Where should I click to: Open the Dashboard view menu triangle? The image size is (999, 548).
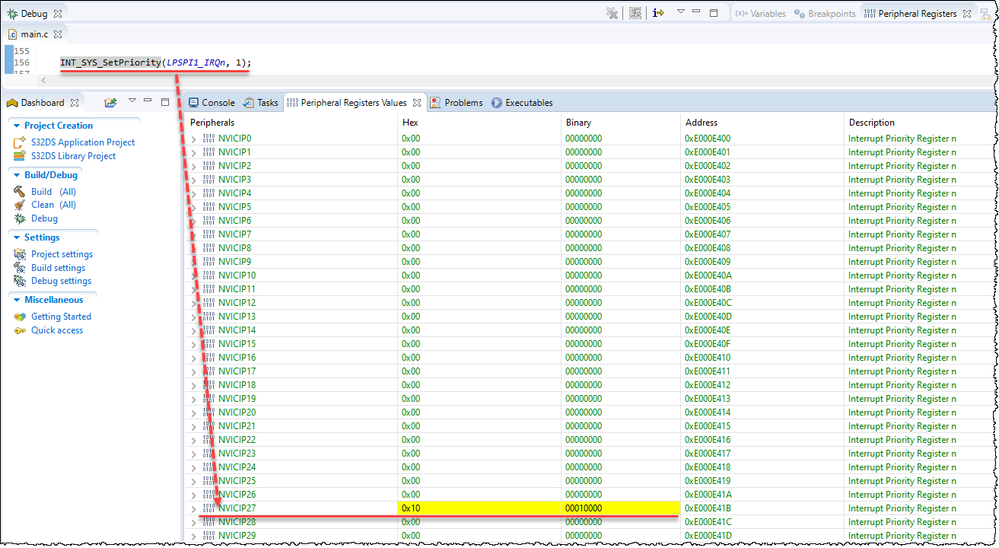pyautogui.click(x=132, y=101)
